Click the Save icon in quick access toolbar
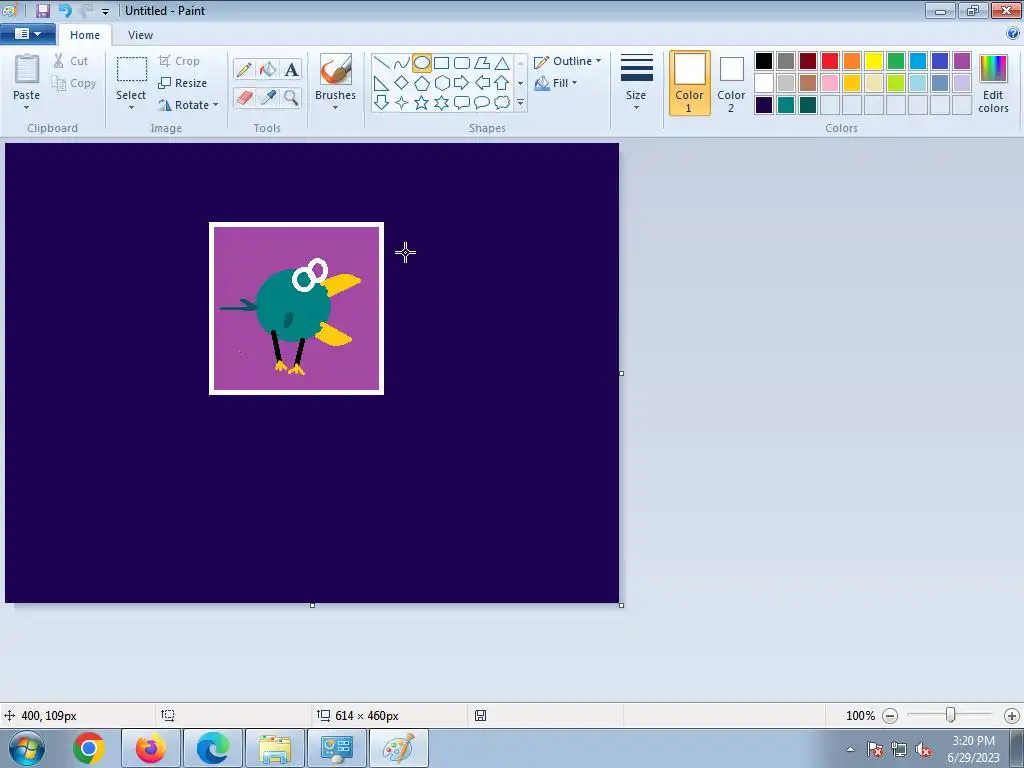 point(43,10)
